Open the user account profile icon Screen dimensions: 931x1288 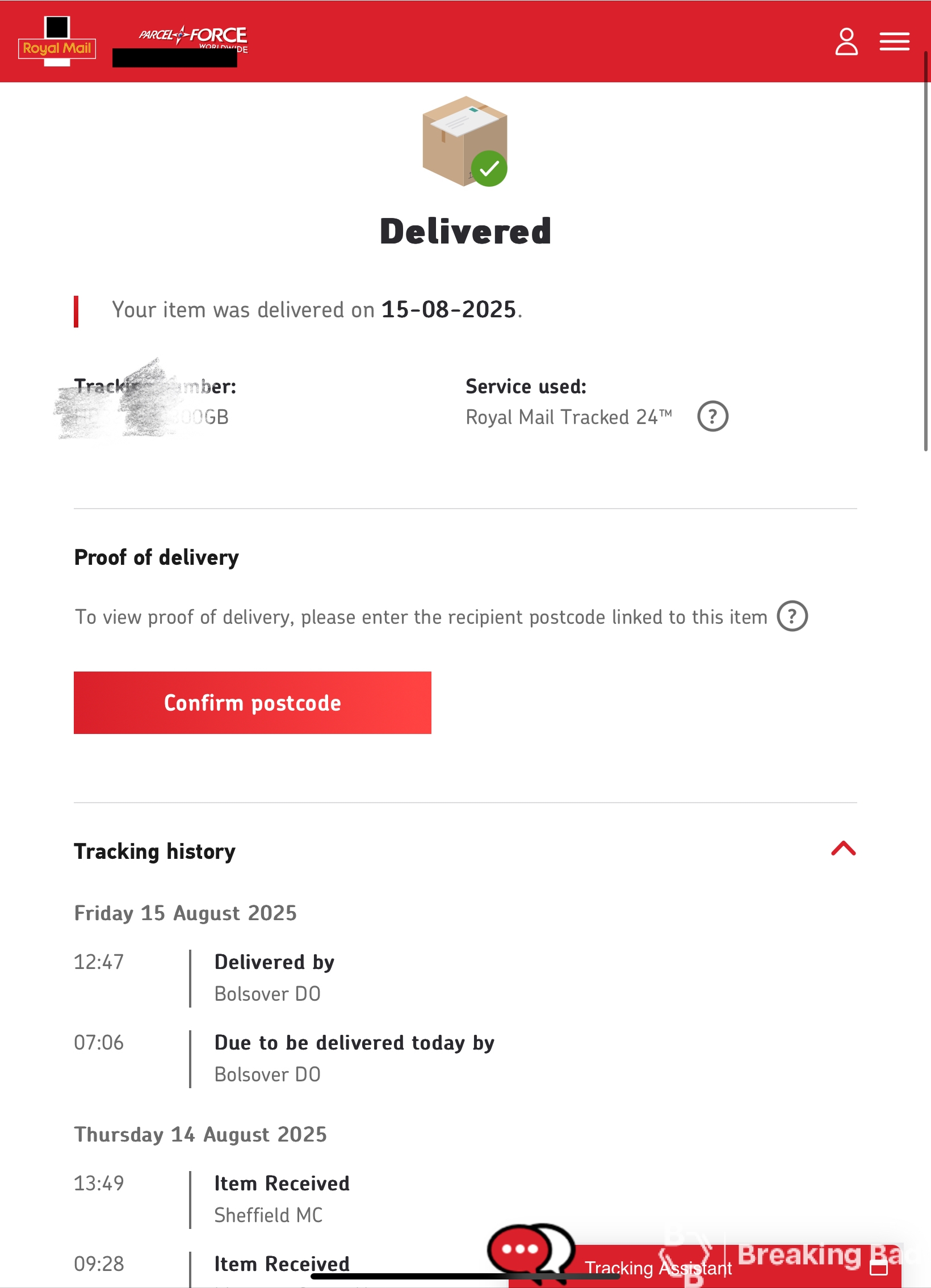pyautogui.click(x=846, y=41)
